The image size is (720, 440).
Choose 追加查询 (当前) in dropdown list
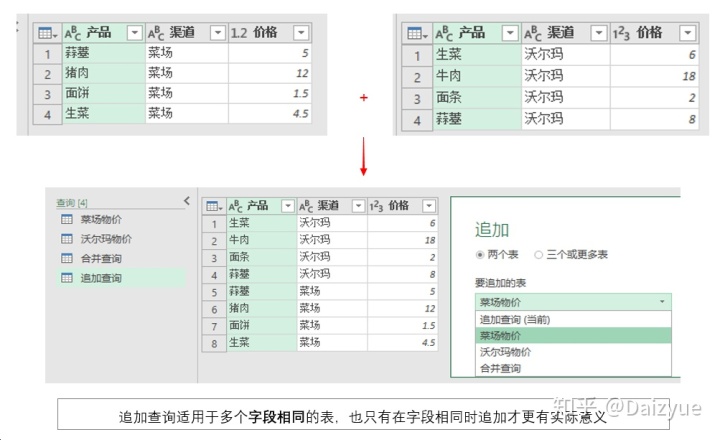[573, 319]
